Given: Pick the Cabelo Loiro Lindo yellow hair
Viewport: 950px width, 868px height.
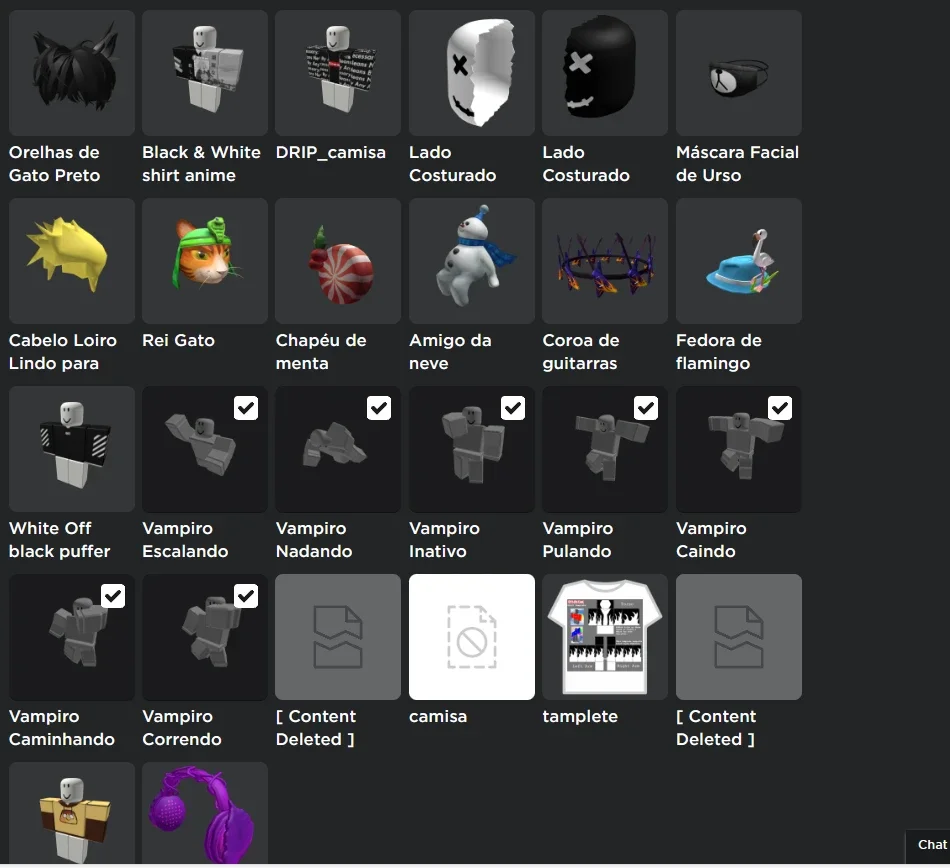Looking at the screenshot, I should coord(71,261).
